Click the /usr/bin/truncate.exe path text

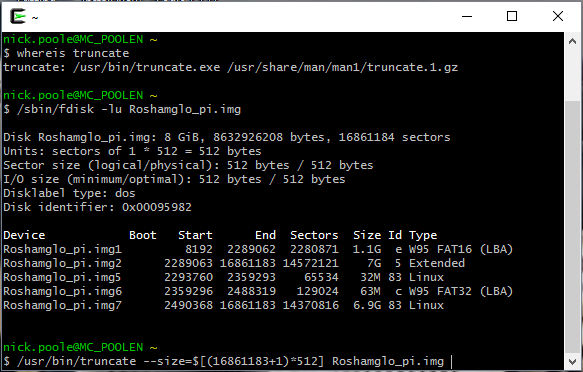click(146, 67)
